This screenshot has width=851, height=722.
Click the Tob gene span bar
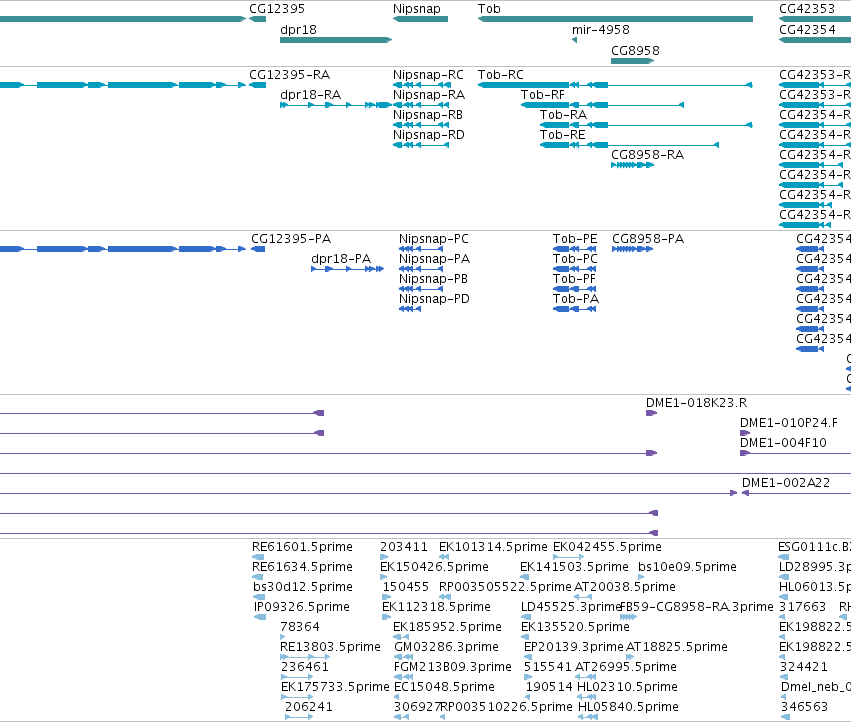click(x=615, y=19)
